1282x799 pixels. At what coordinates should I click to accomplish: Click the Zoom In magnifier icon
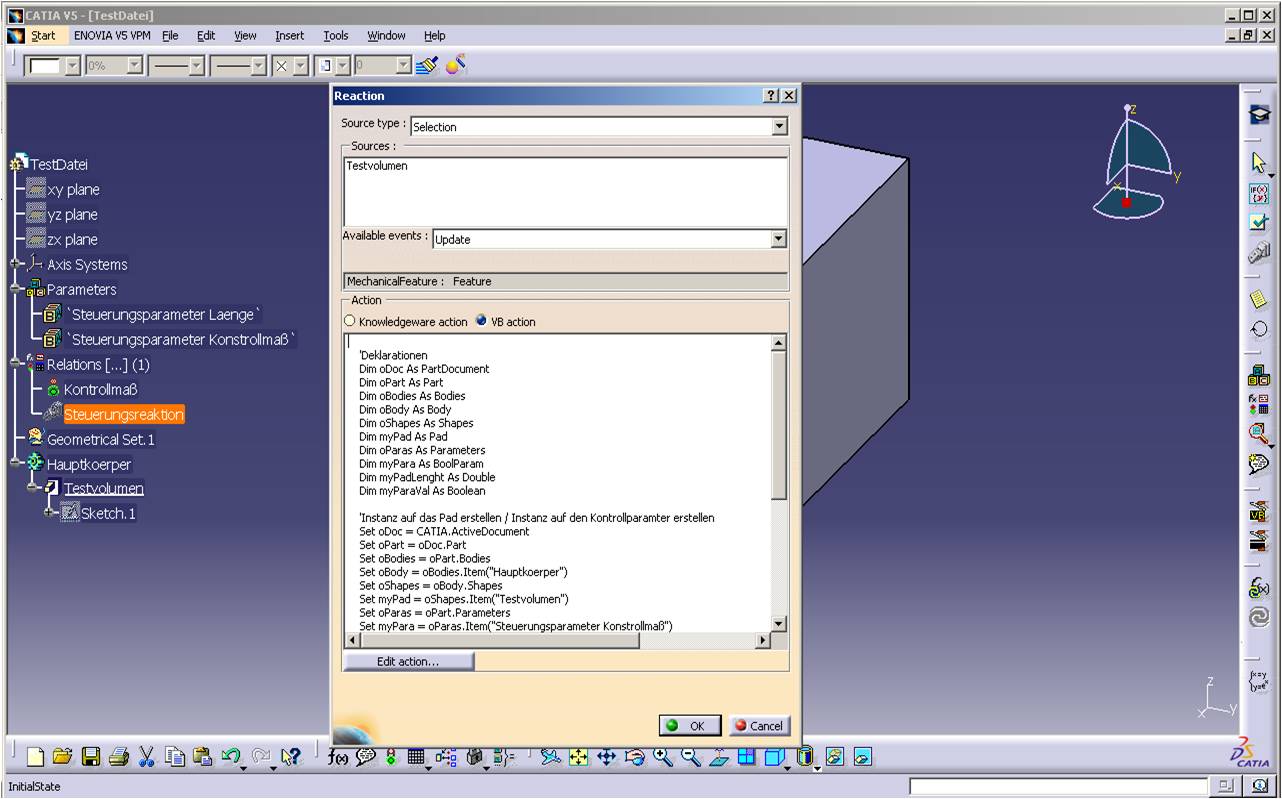(x=662, y=757)
